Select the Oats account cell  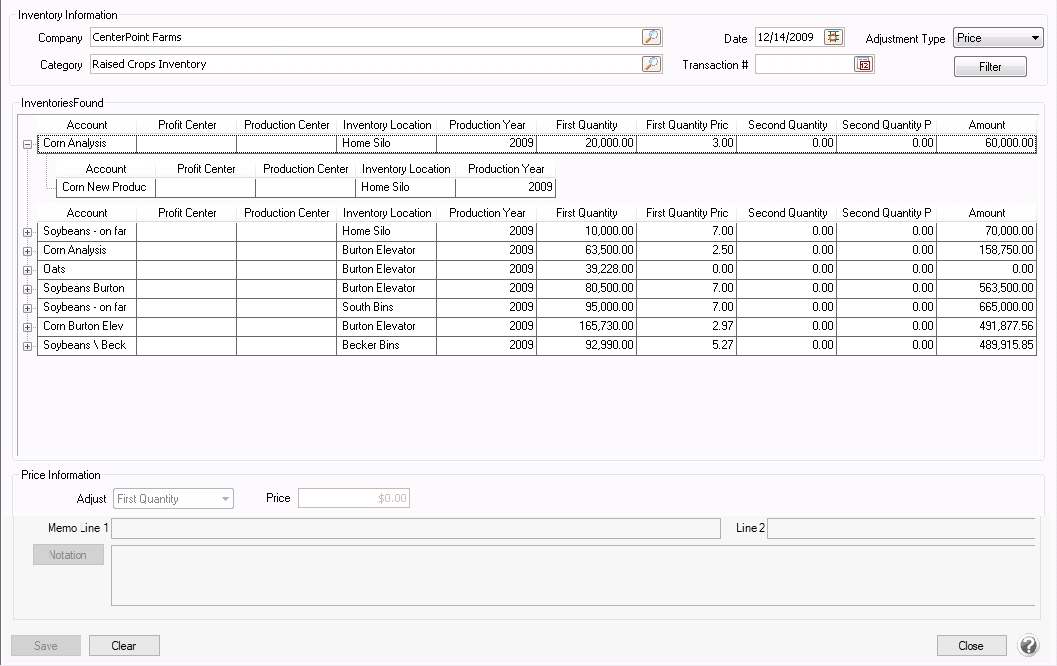tap(87, 269)
